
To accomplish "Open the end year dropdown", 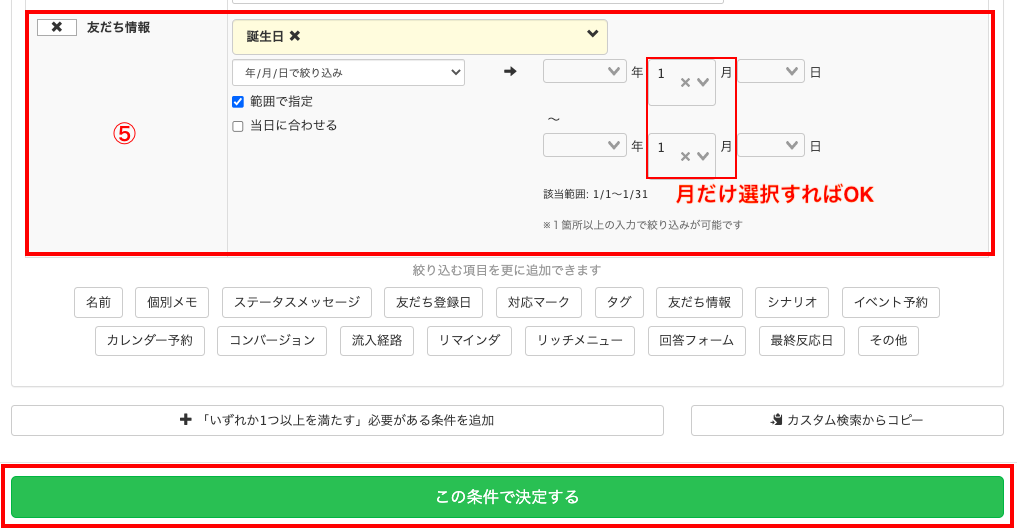I will tap(584, 145).
